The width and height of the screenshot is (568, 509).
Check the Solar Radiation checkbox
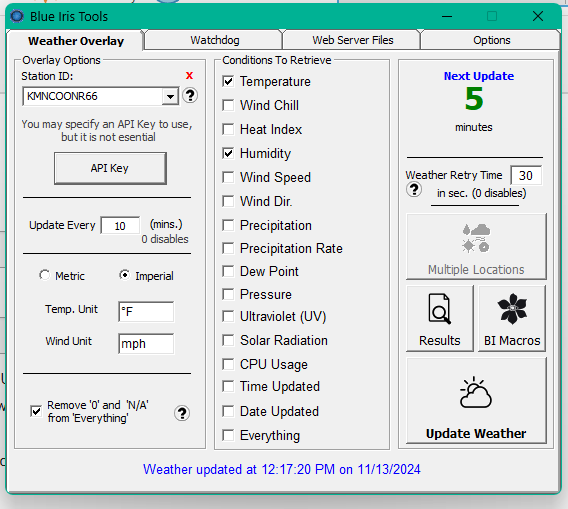pos(228,341)
